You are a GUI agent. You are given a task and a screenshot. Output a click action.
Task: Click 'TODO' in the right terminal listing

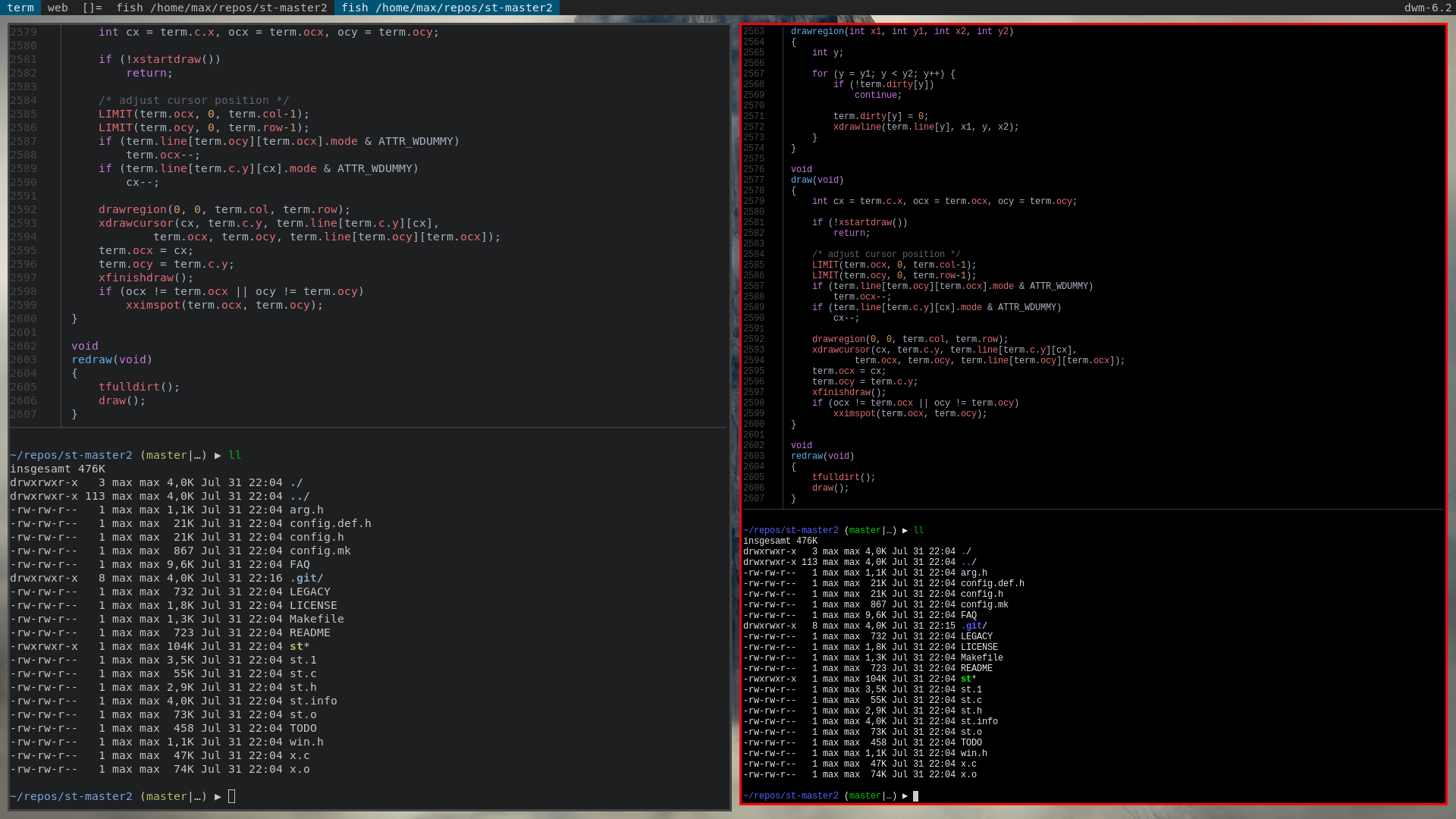click(971, 742)
